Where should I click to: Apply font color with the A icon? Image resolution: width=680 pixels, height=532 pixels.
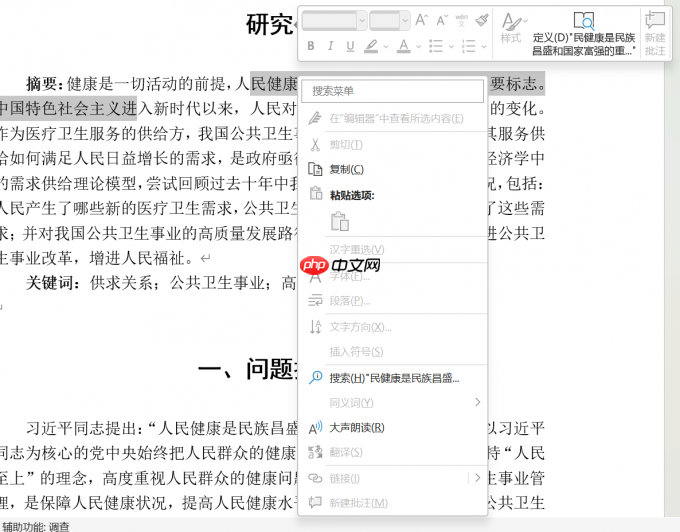click(404, 46)
